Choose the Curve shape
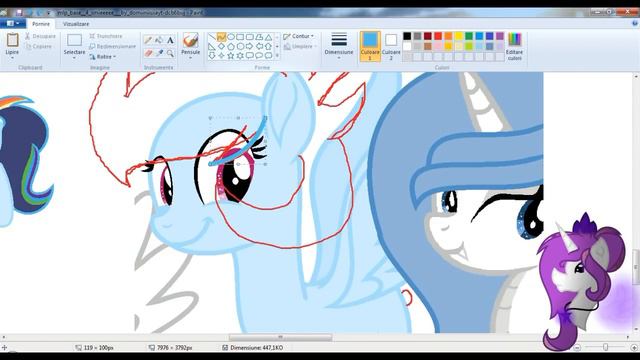The width and height of the screenshot is (640, 360). tap(221, 37)
